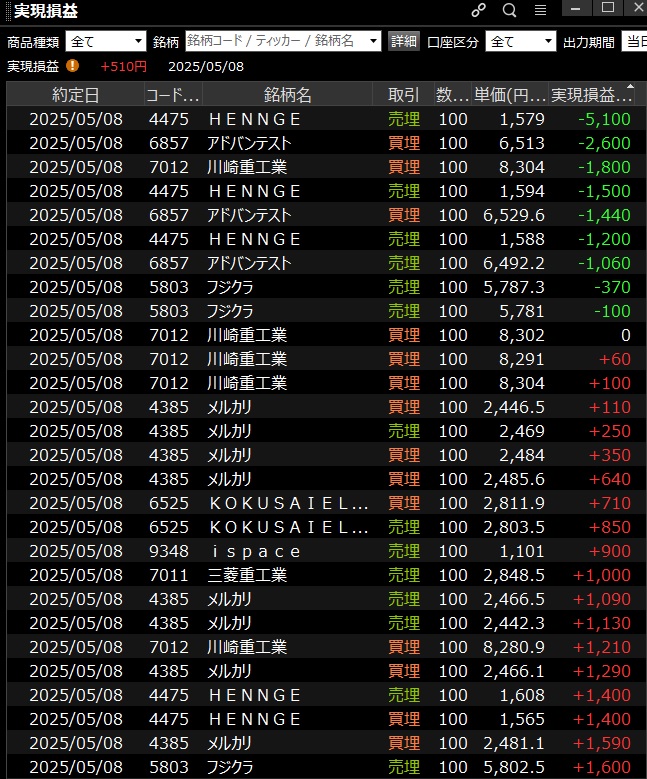The width and height of the screenshot is (647, 779).
Task: Click the orange warning icon beside 実現損益
Action: coord(73,66)
